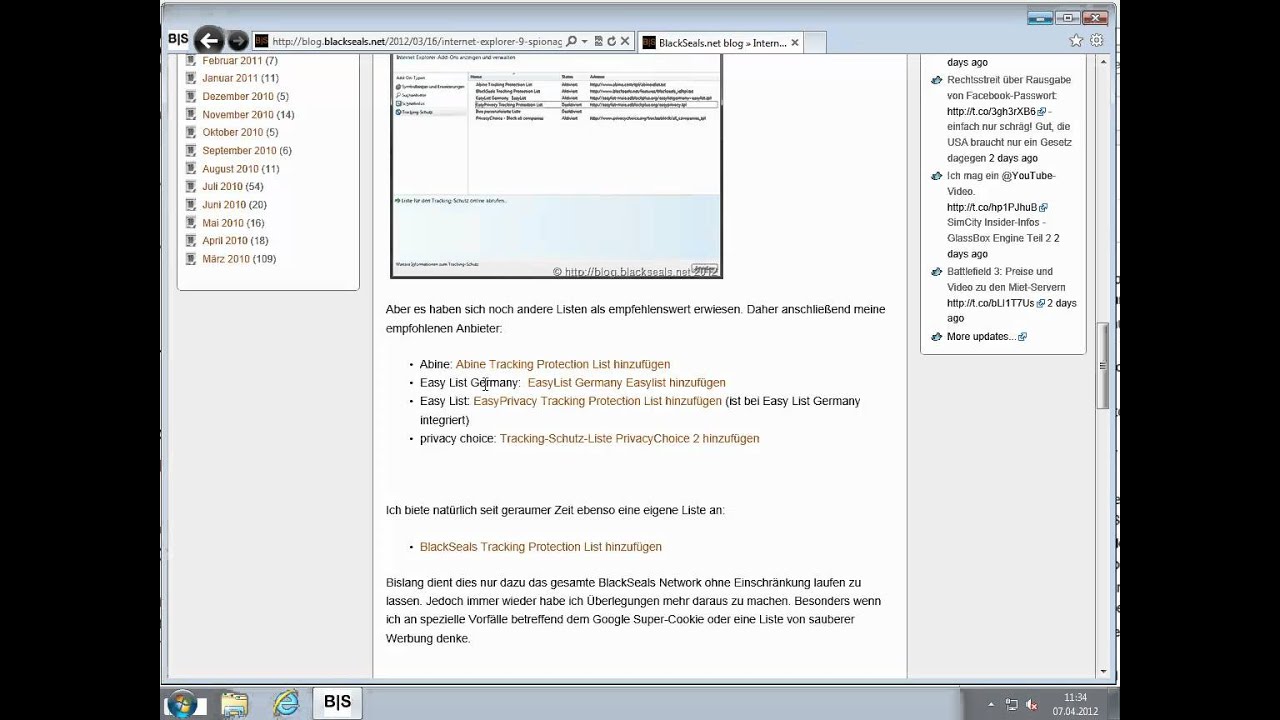The width and height of the screenshot is (1280, 720).
Task: Go back with the browser back arrow
Action: [x=208, y=41]
